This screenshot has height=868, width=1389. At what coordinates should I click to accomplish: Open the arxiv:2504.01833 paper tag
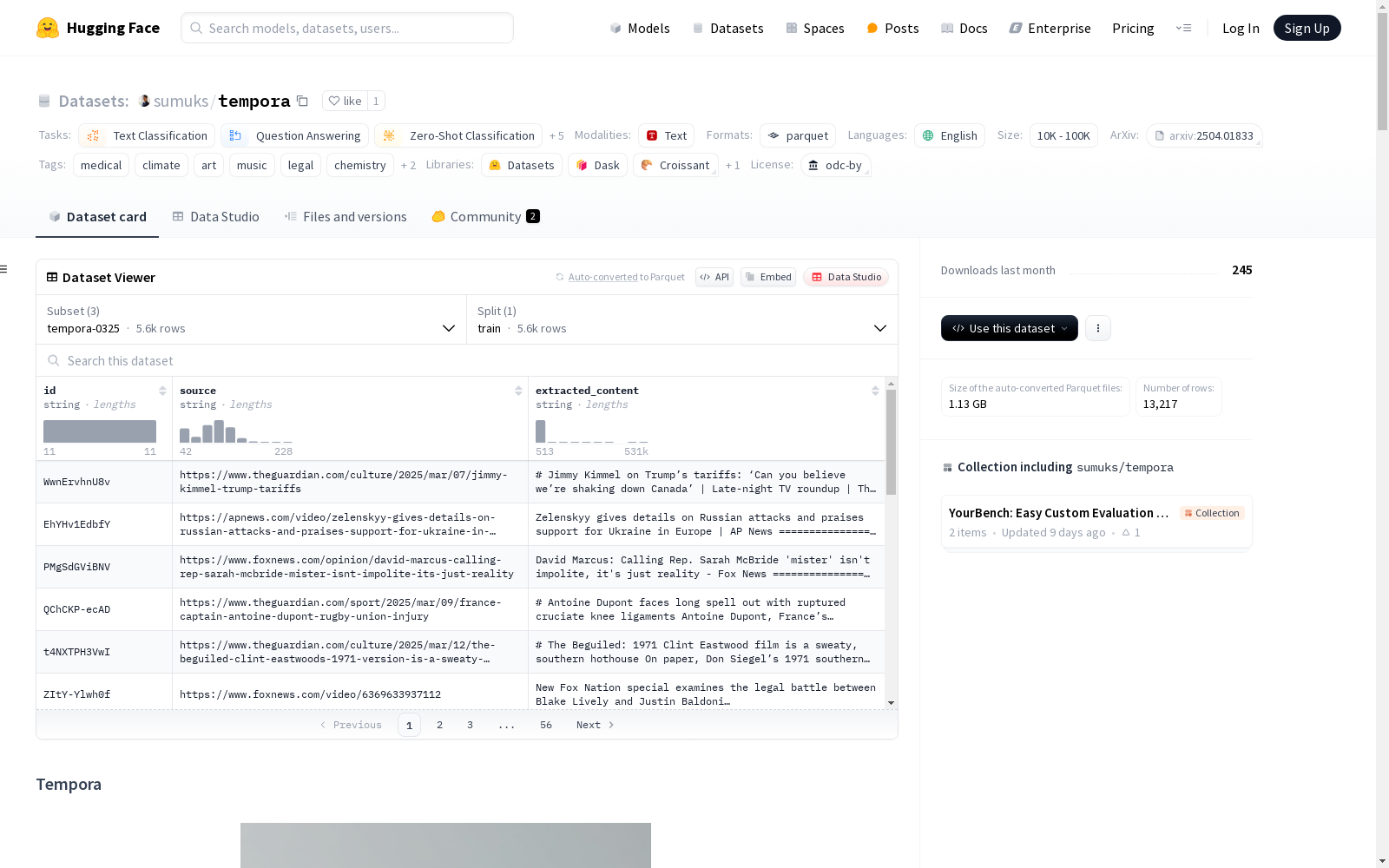[1204, 135]
